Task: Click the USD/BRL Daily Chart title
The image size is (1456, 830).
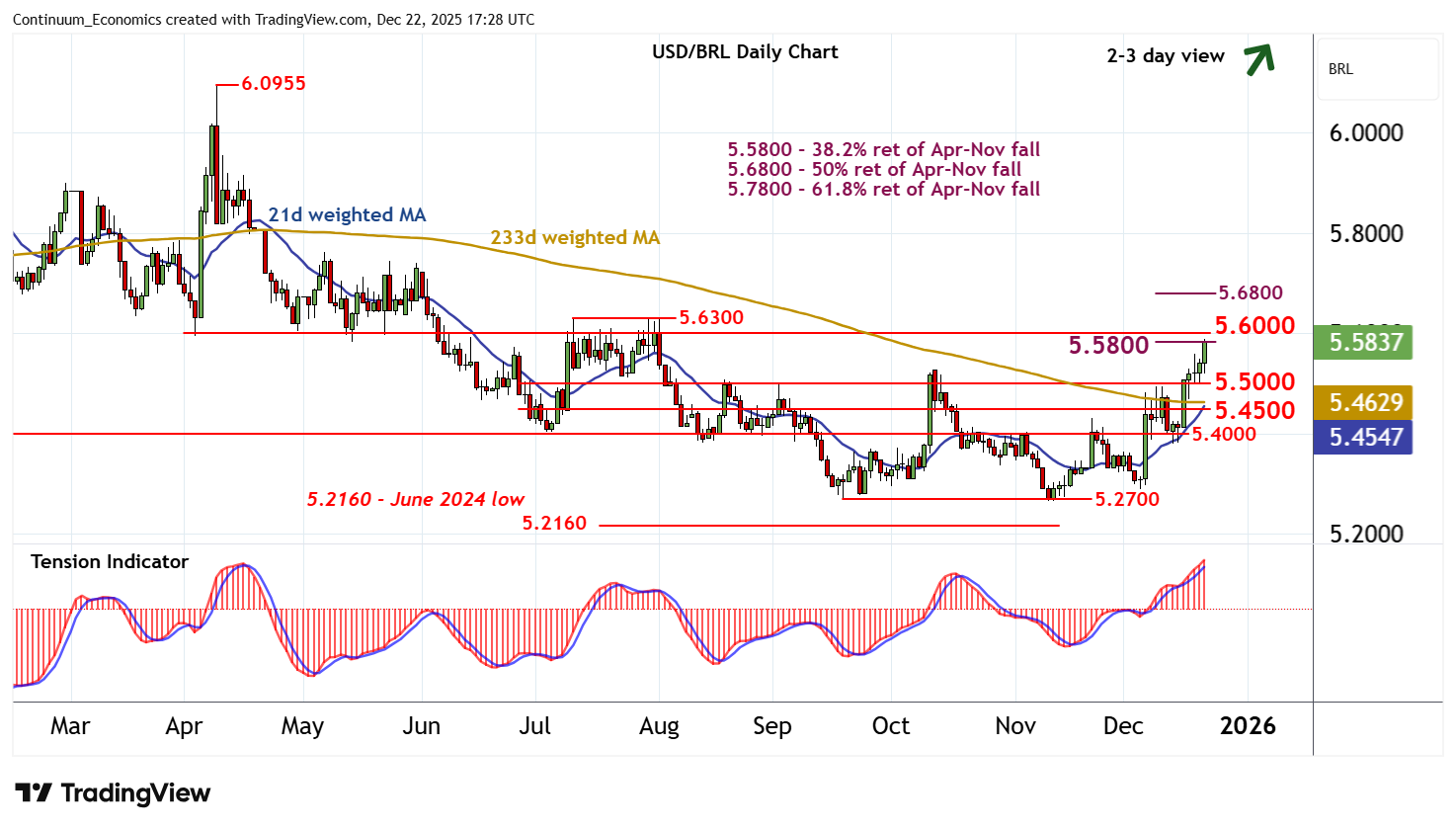Action: click(x=744, y=52)
